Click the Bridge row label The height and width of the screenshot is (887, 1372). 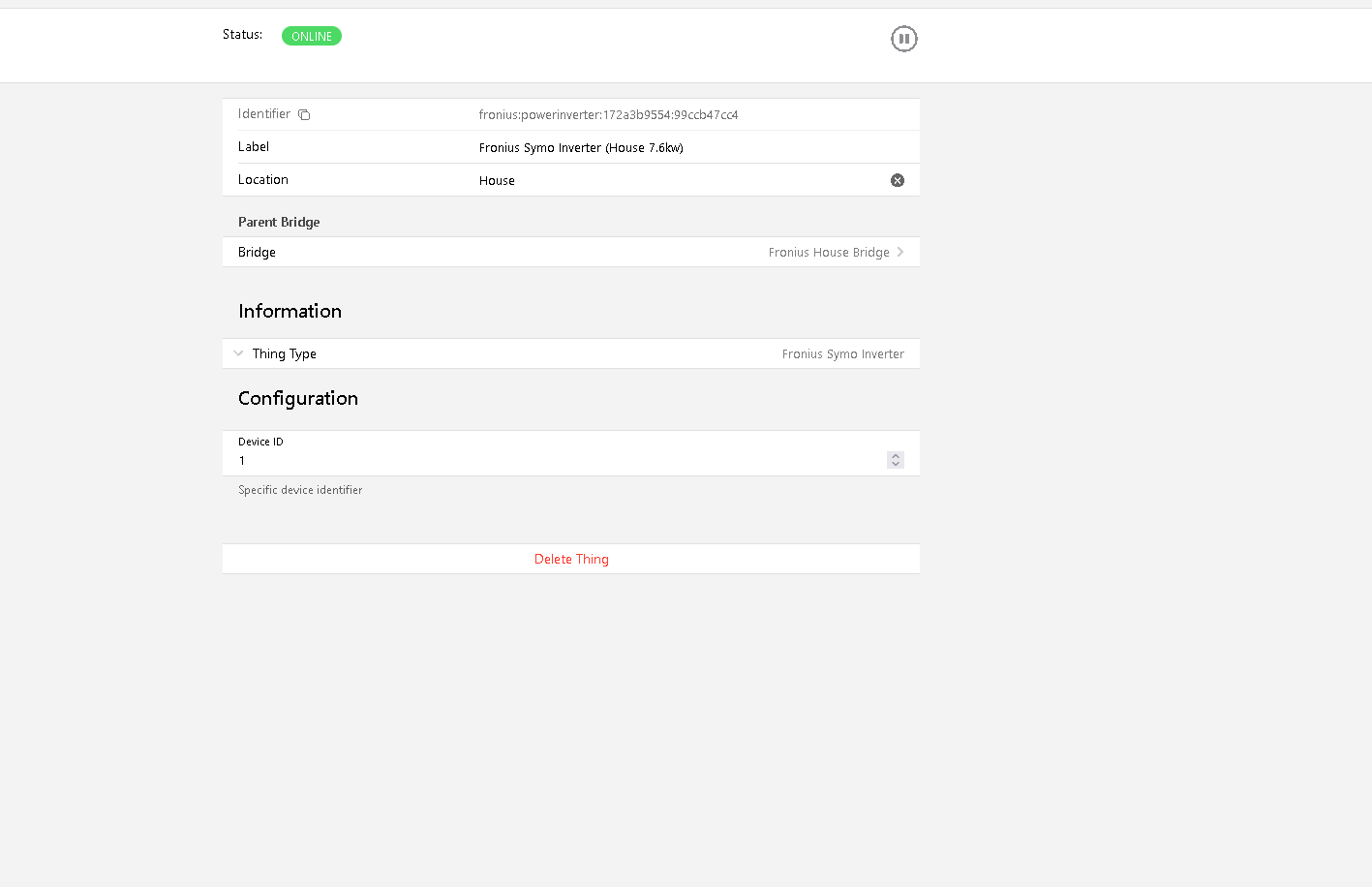tap(257, 252)
